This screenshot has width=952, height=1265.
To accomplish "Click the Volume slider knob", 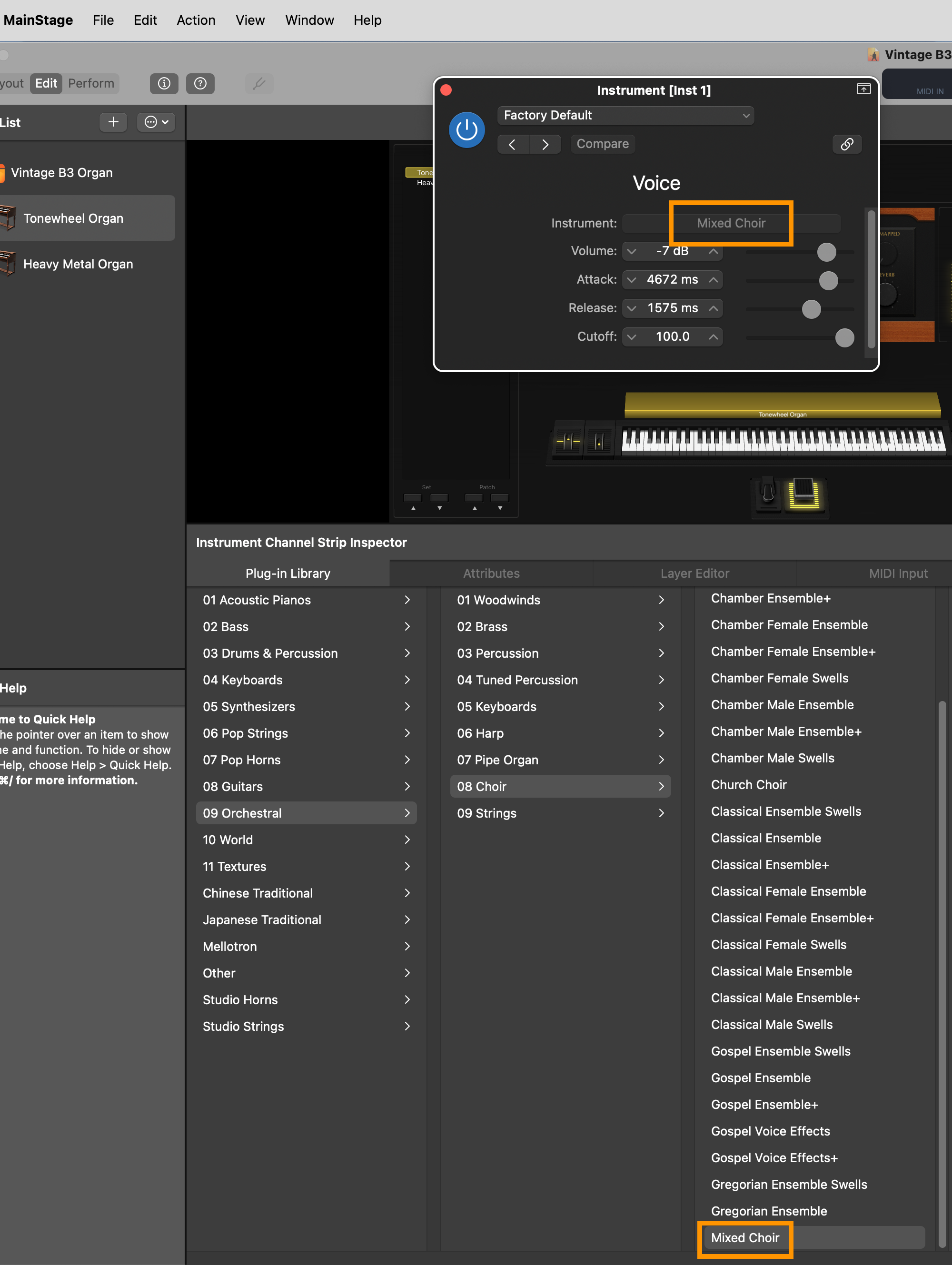I will click(x=826, y=252).
